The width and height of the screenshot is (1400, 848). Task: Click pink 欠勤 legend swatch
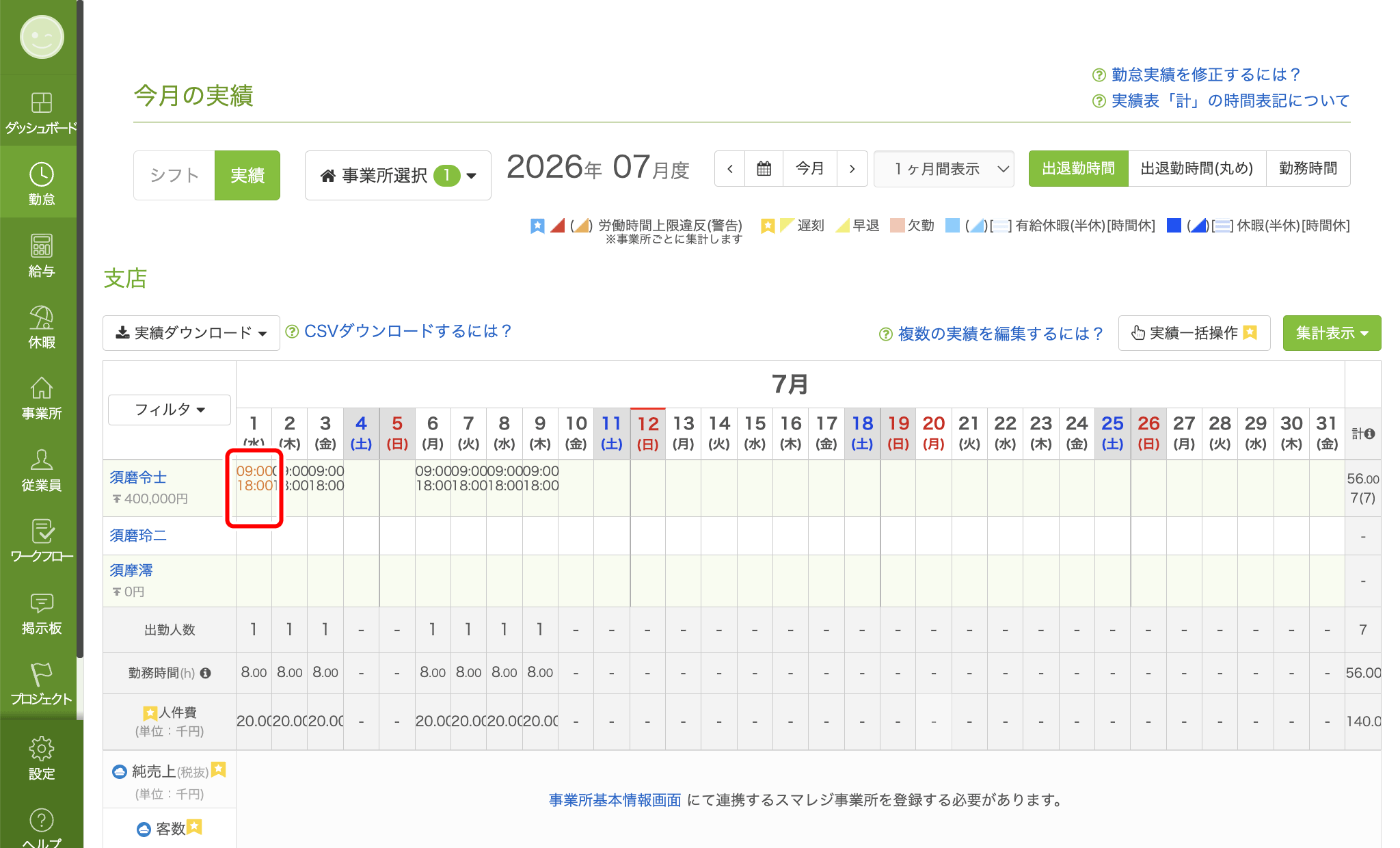pyautogui.click(x=897, y=226)
